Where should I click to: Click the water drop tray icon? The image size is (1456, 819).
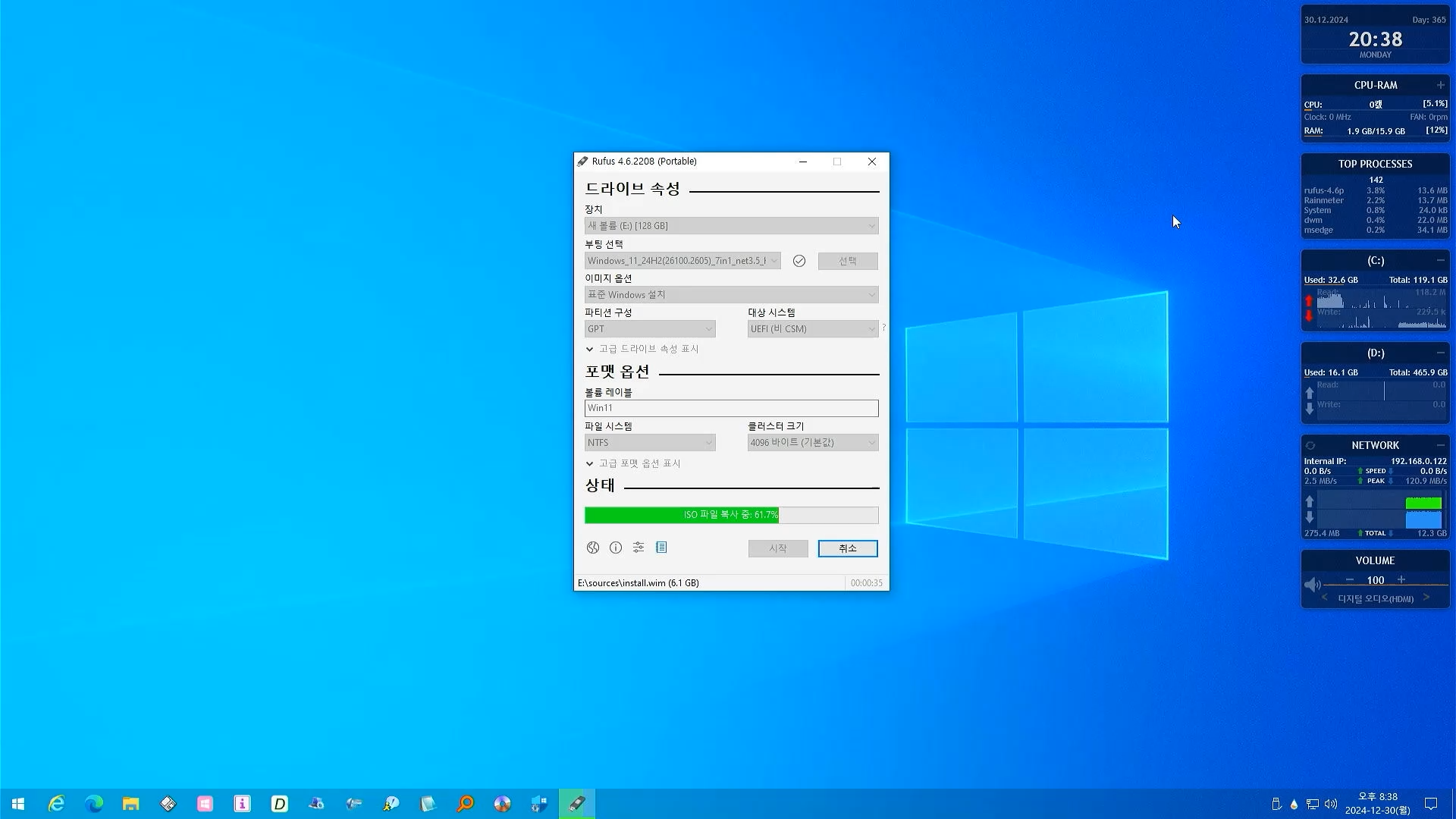[x=1294, y=804]
